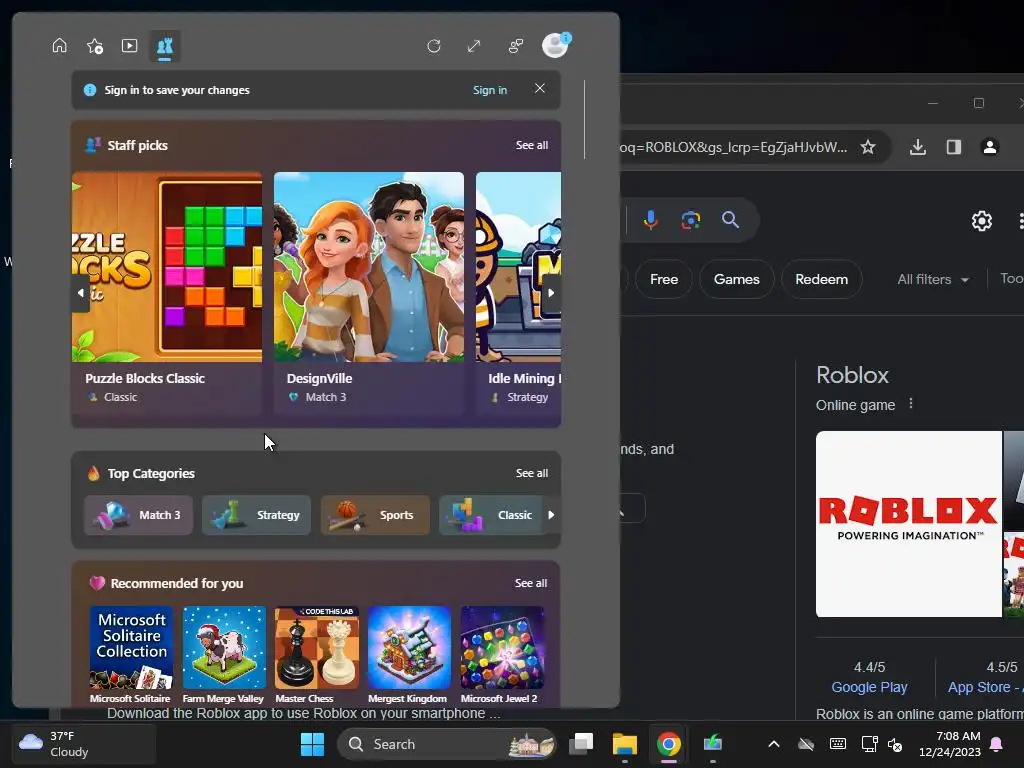The height and width of the screenshot is (768, 1024).
Task: Show hidden system tray icons
Action: (774, 744)
